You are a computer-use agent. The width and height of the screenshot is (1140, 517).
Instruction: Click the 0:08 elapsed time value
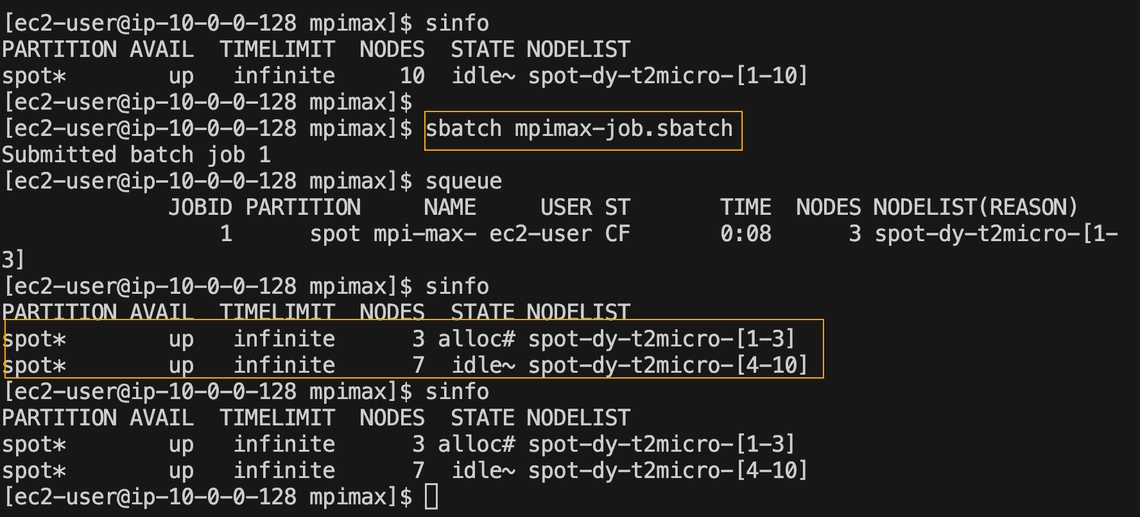tap(745, 234)
